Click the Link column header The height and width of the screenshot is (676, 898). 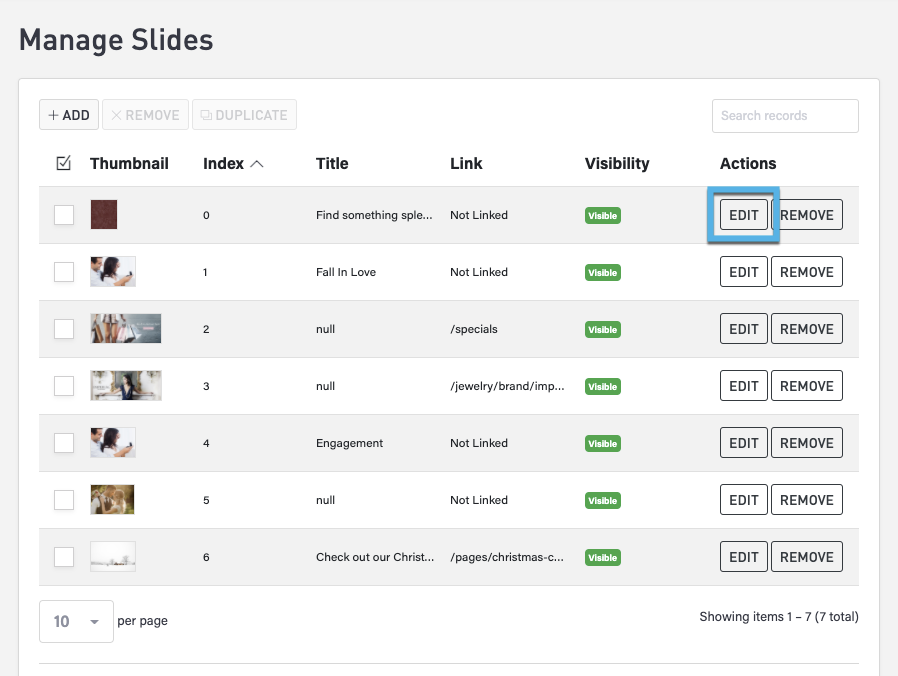(x=466, y=163)
